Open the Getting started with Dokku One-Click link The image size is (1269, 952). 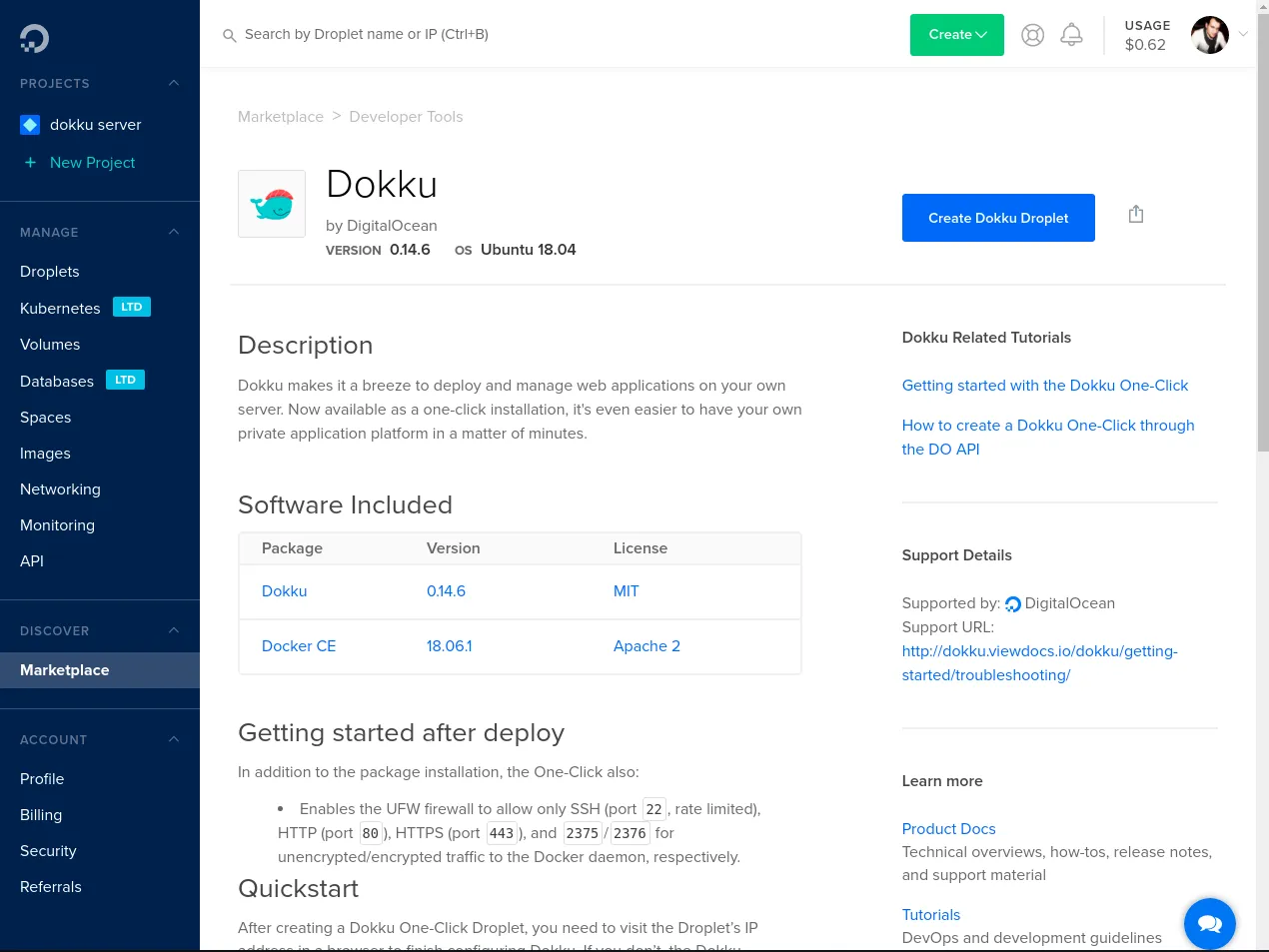pyautogui.click(x=1044, y=386)
